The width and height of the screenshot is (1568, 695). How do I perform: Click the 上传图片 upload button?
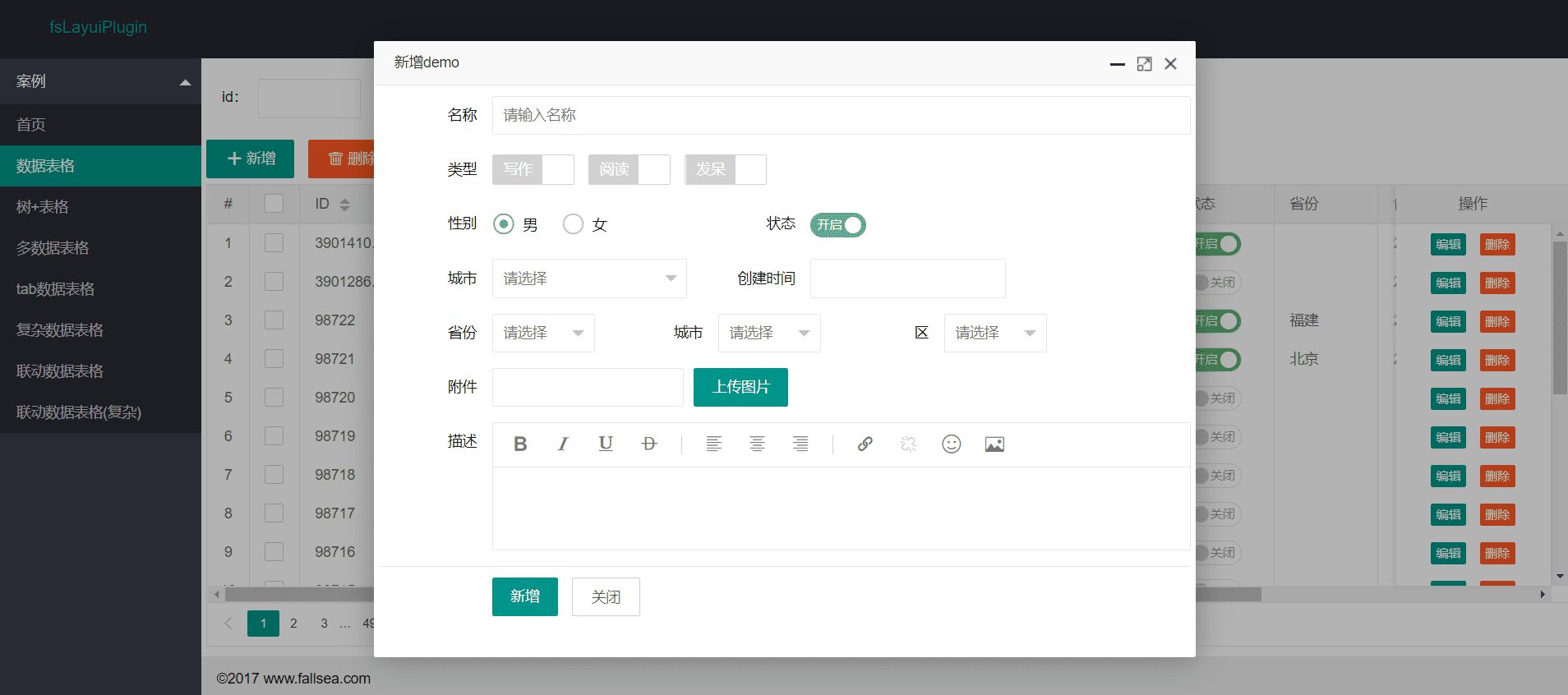click(740, 387)
